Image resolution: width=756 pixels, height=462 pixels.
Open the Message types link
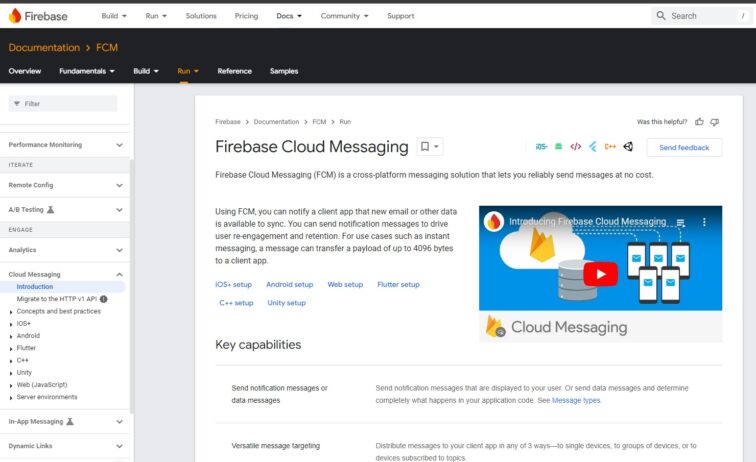576,400
